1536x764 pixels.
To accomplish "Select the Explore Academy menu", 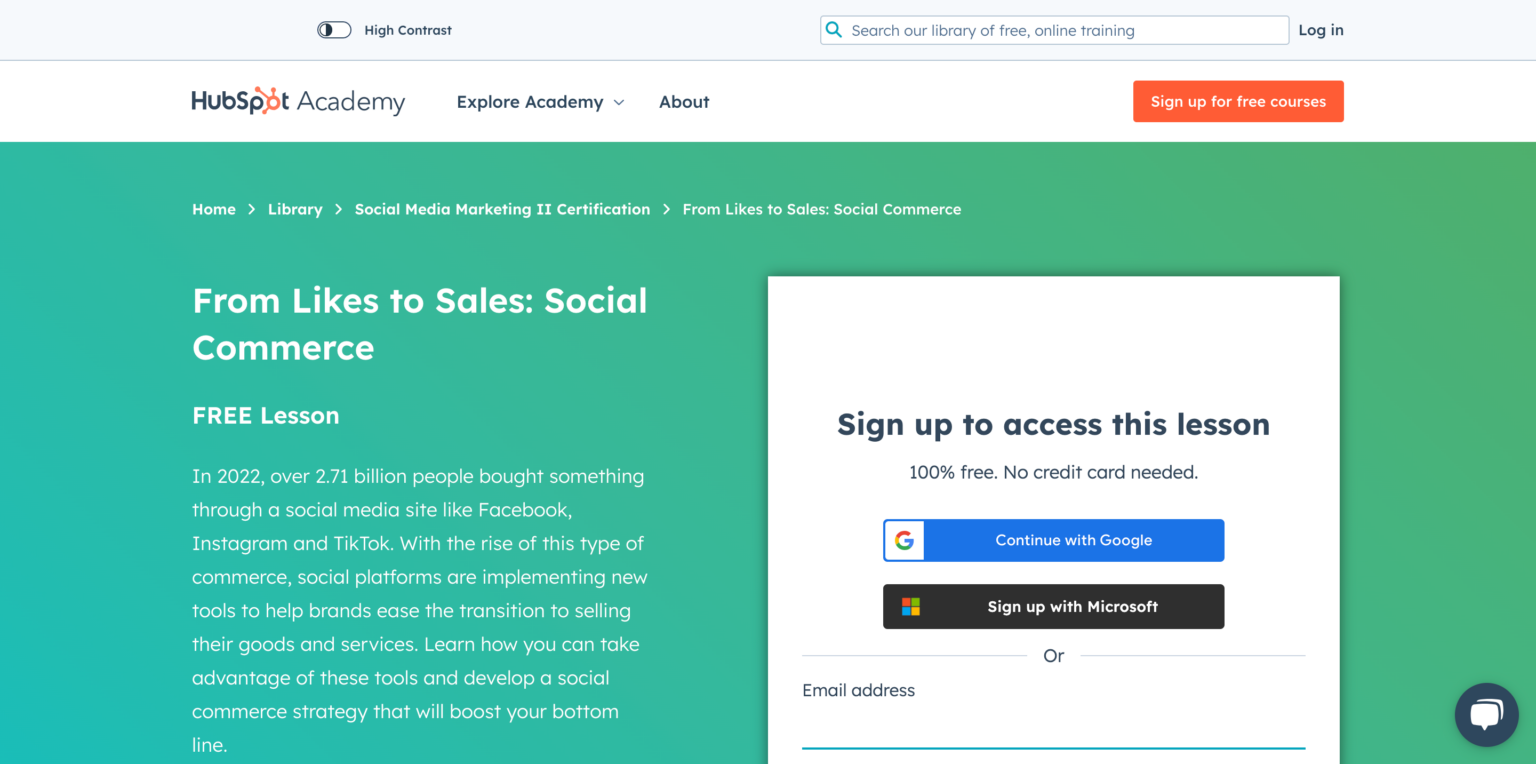I will tap(529, 101).
